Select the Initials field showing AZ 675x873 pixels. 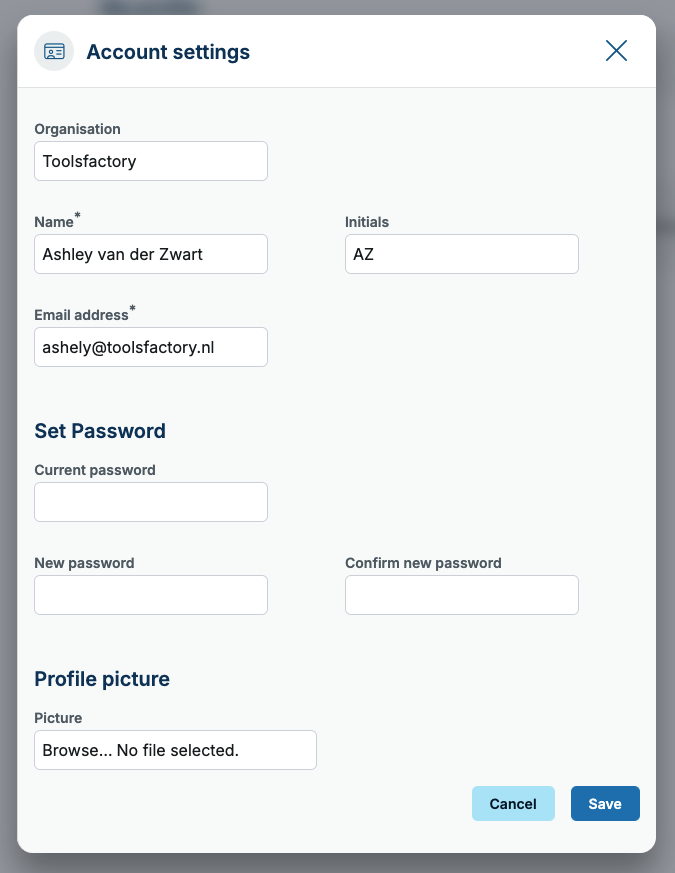(x=462, y=254)
